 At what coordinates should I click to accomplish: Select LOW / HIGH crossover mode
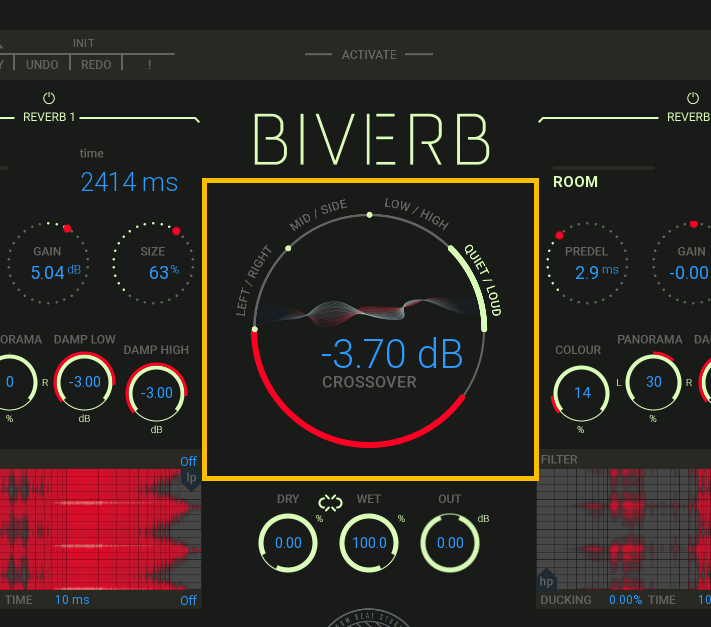click(416, 213)
